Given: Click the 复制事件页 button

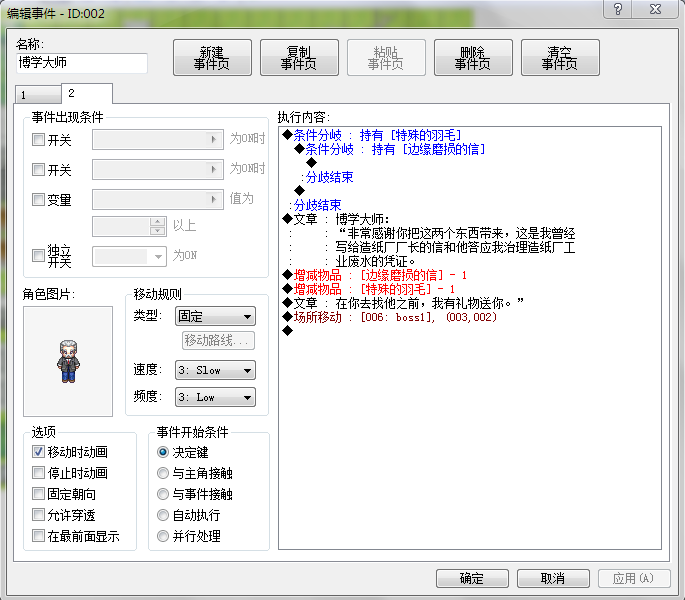Looking at the screenshot, I should (x=299, y=58).
